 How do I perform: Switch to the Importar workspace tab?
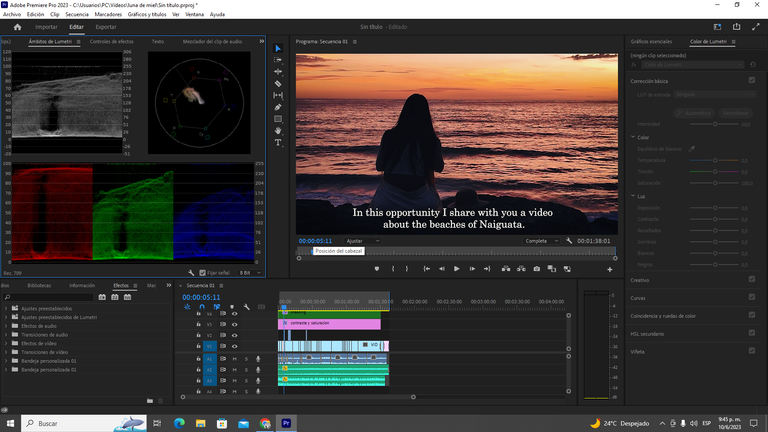click(x=46, y=27)
